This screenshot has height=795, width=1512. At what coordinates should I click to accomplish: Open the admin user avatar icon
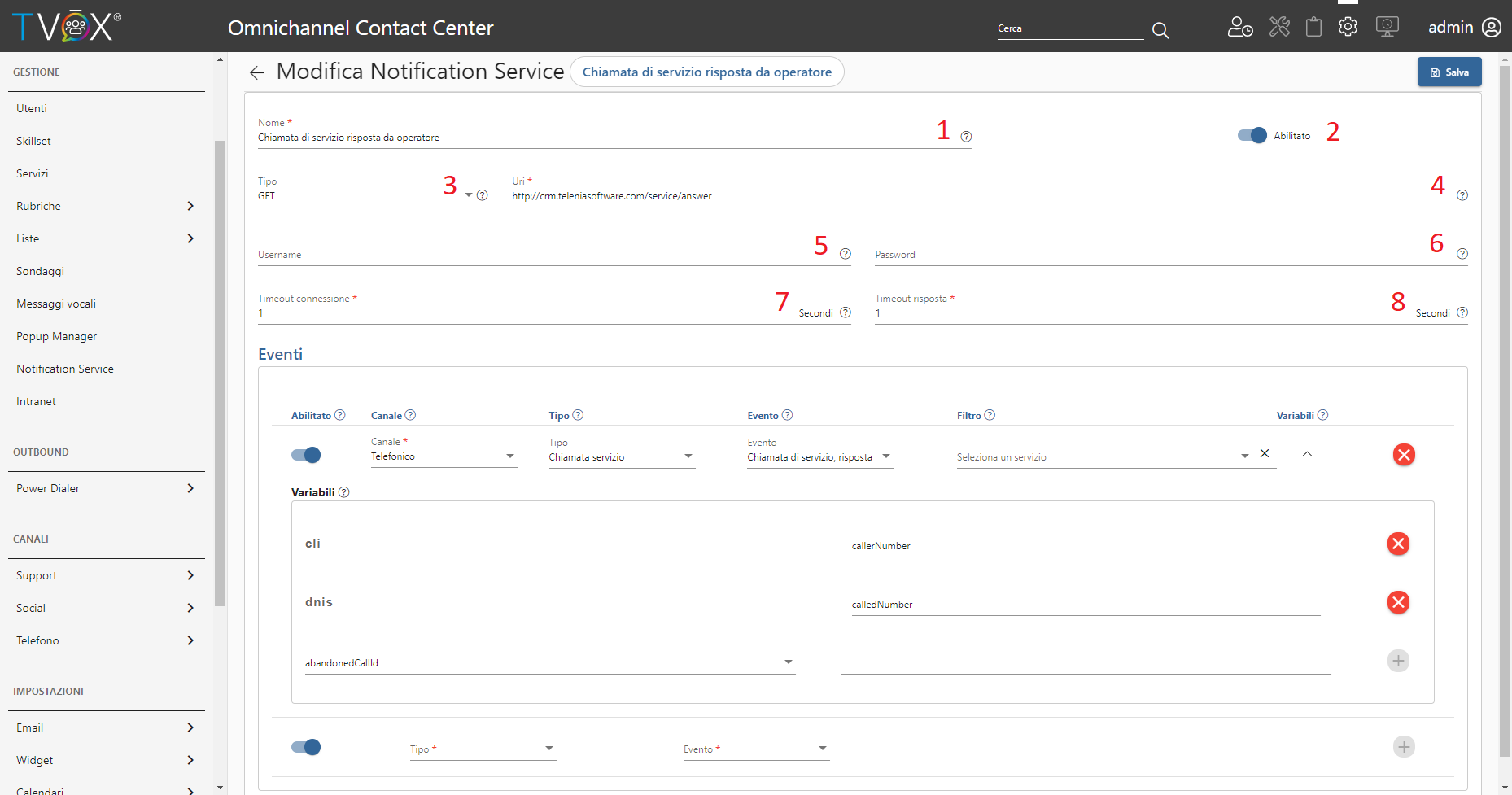[x=1492, y=28]
